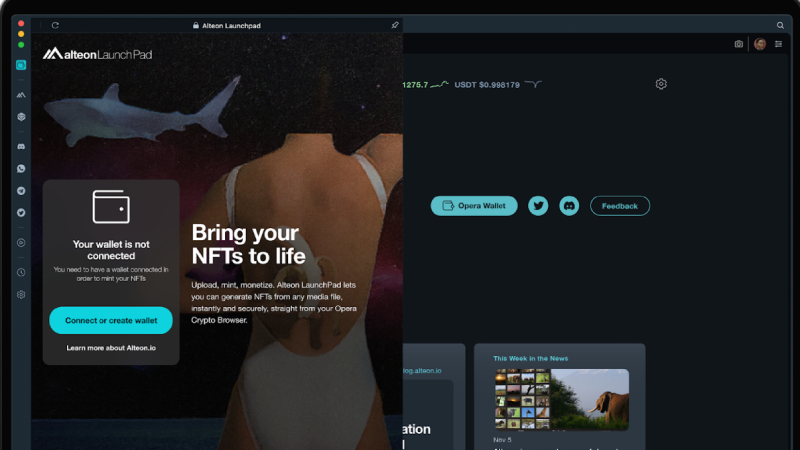The width and height of the screenshot is (800, 450).
Task: Click the elephant news thumbnail
Action: tap(562, 399)
